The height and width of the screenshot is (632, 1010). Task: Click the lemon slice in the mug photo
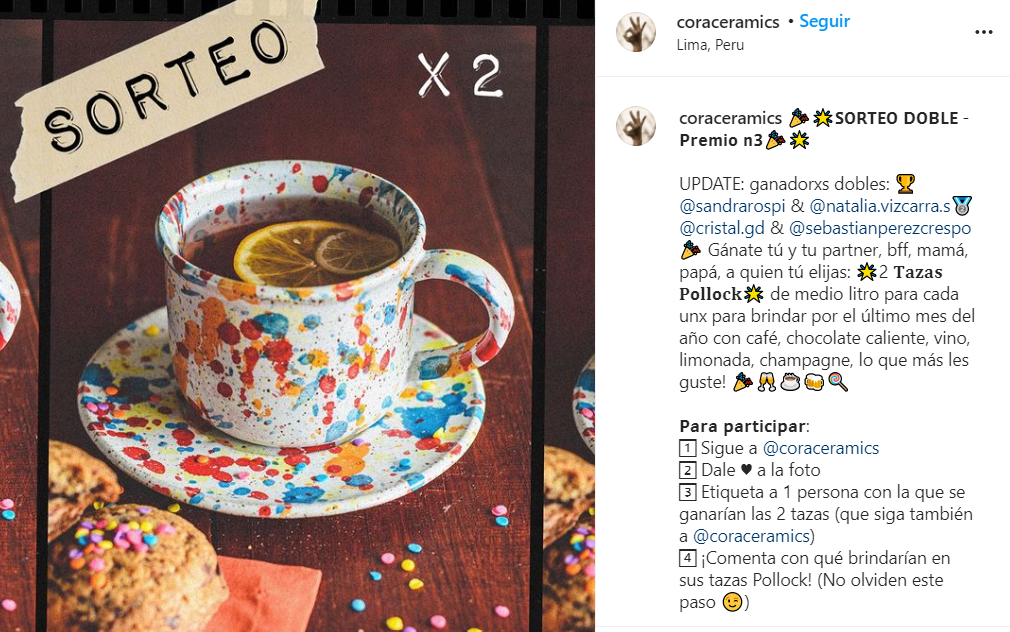pos(317,252)
